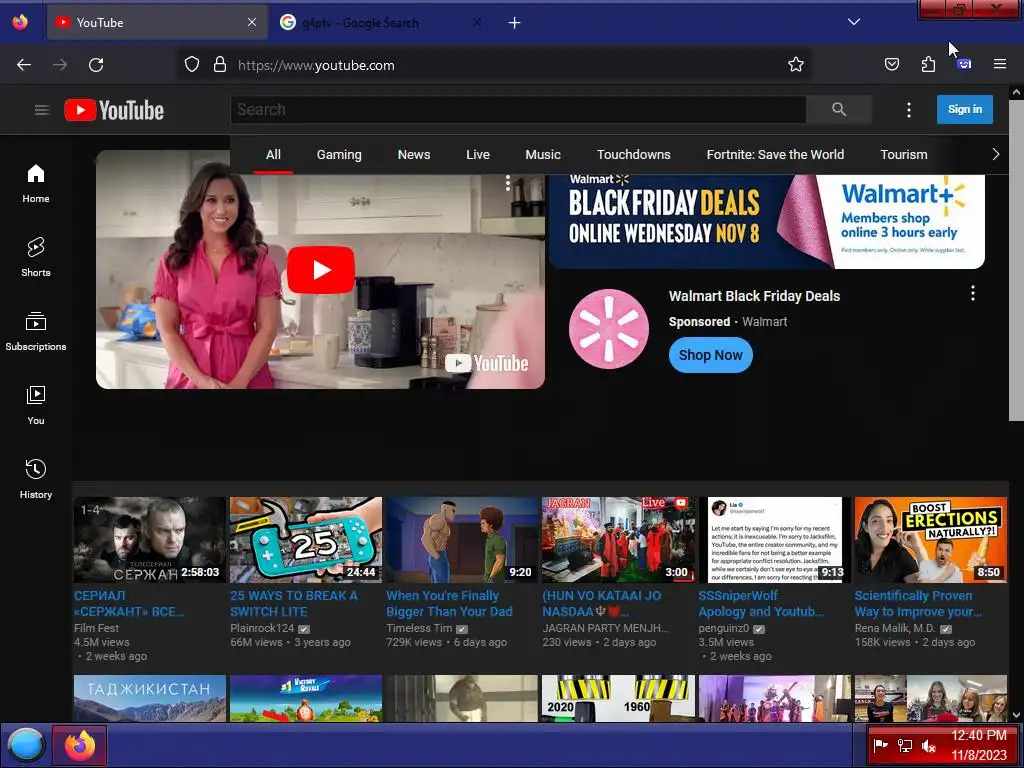Click the site security padlock icon
Screen dimensions: 1024x768
point(220,65)
